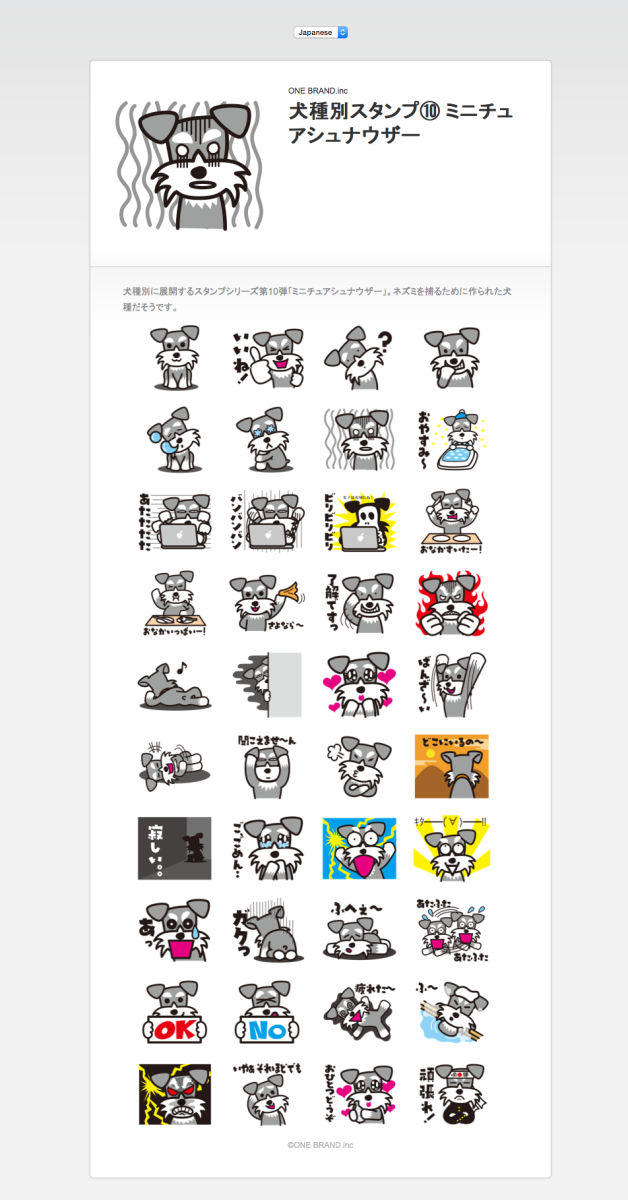Choose the desert sunset どこにいるの sticker
The image size is (628, 1200).
click(x=451, y=767)
